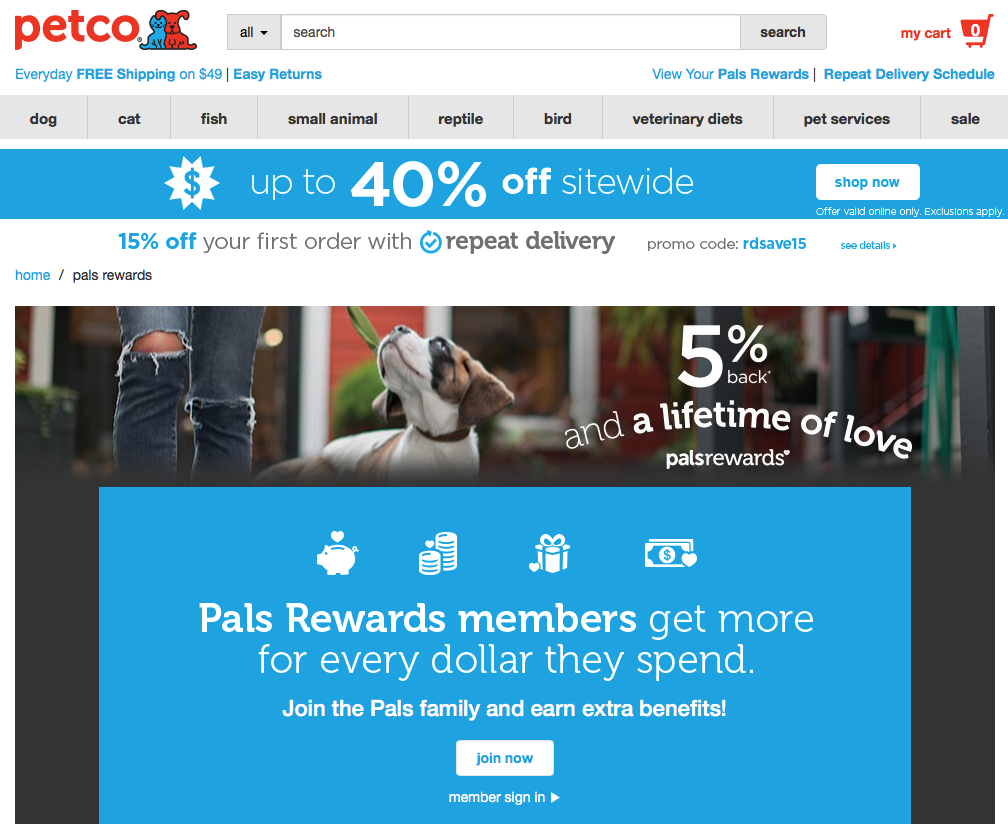
Task: Focus the search text field
Action: tap(510, 32)
